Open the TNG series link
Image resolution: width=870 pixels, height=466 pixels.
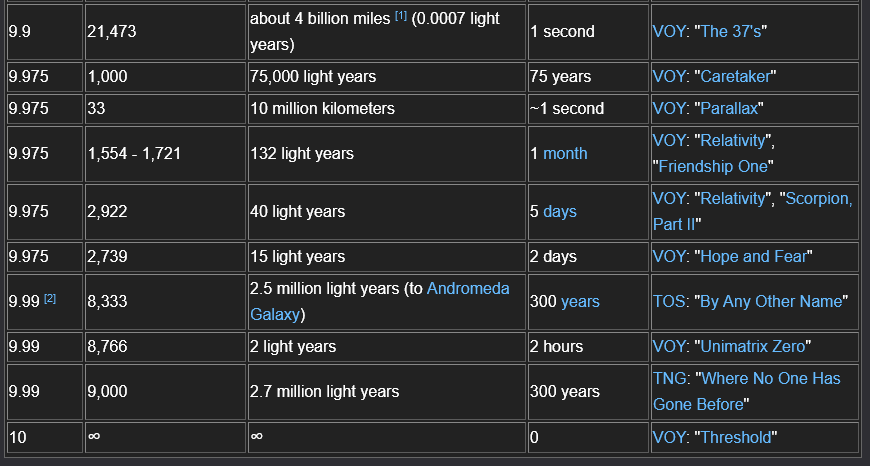(670, 378)
